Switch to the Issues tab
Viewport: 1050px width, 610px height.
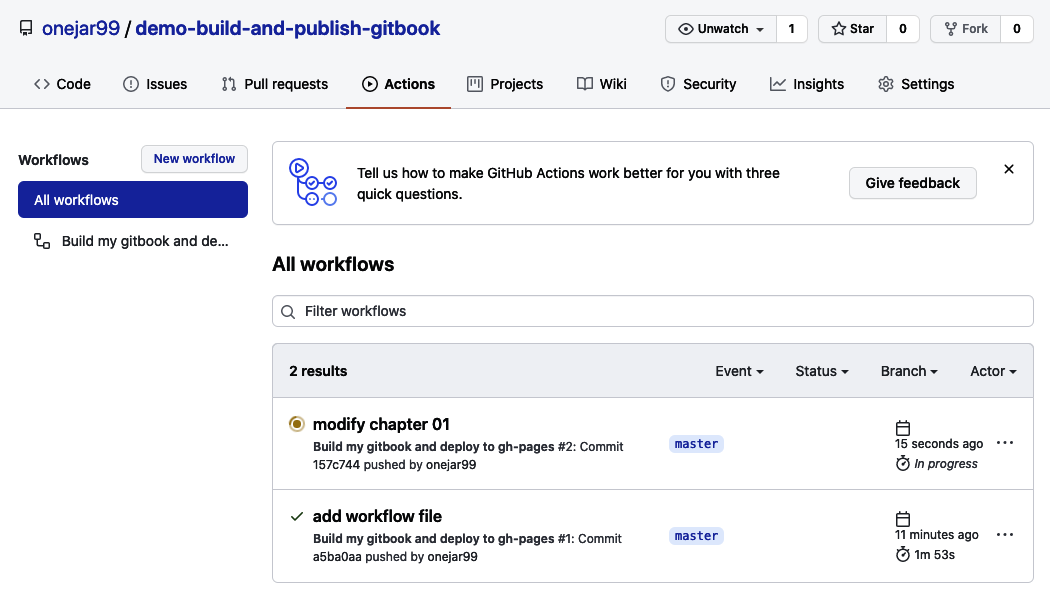pyautogui.click(x=155, y=84)
